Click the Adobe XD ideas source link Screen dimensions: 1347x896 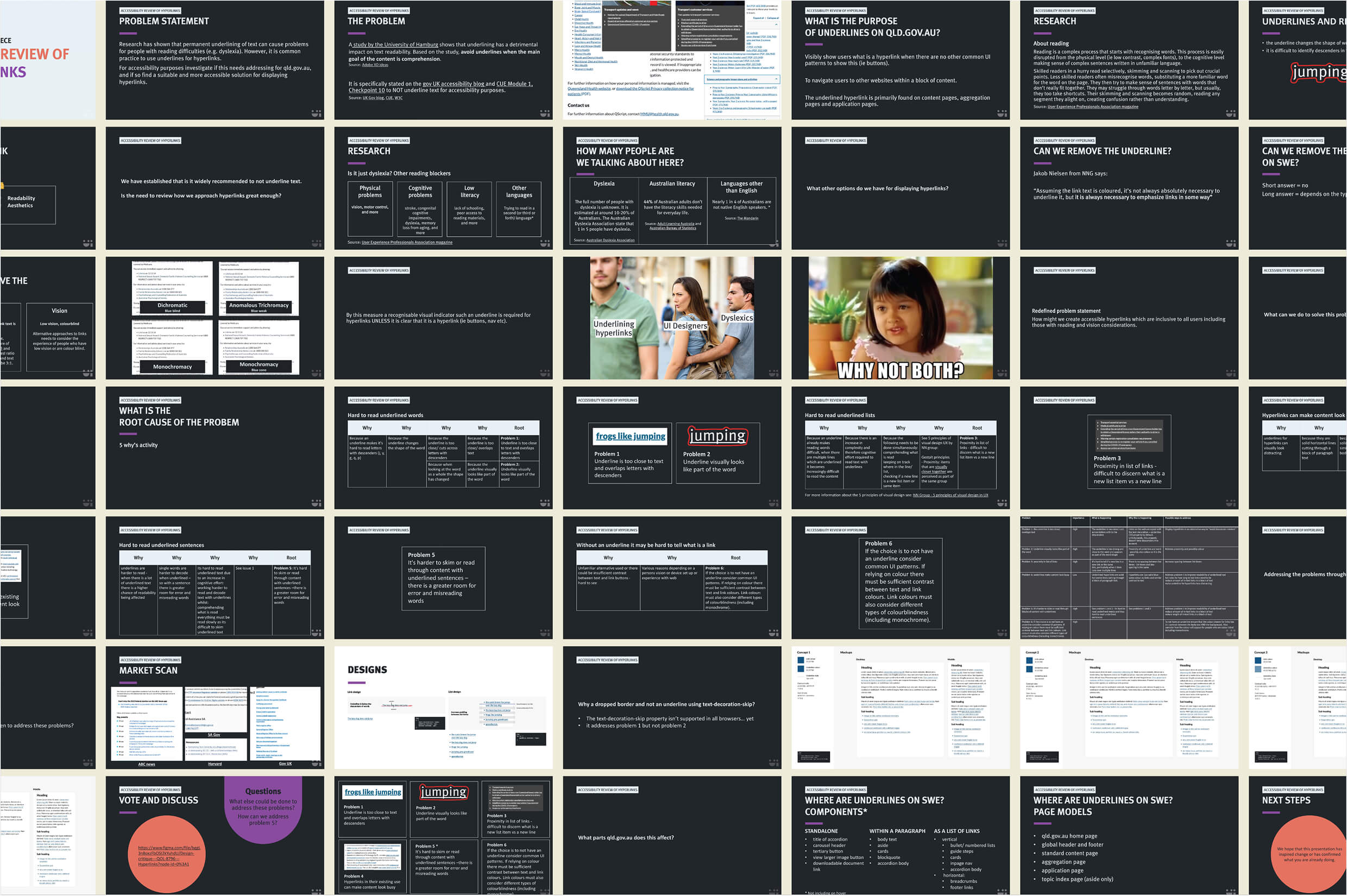pos(375,65)
